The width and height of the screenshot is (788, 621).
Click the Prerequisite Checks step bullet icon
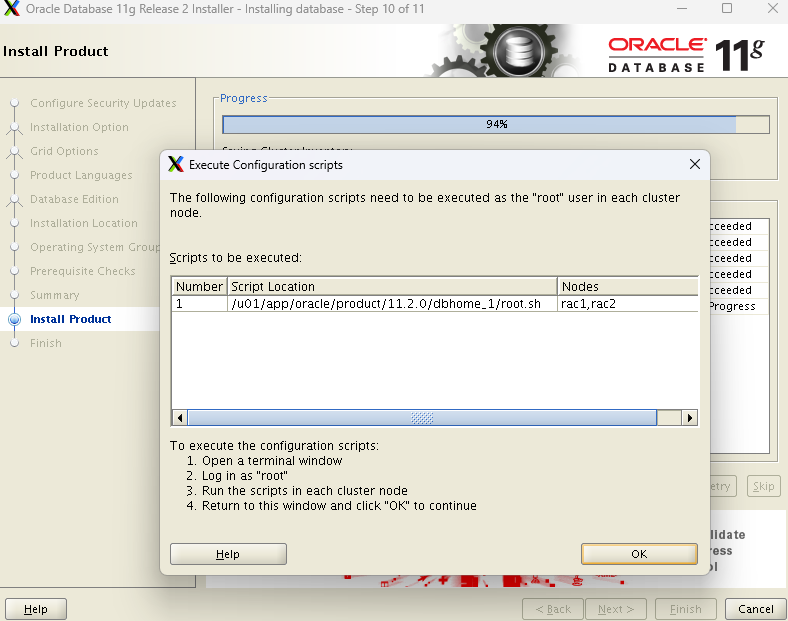[15, 271]
